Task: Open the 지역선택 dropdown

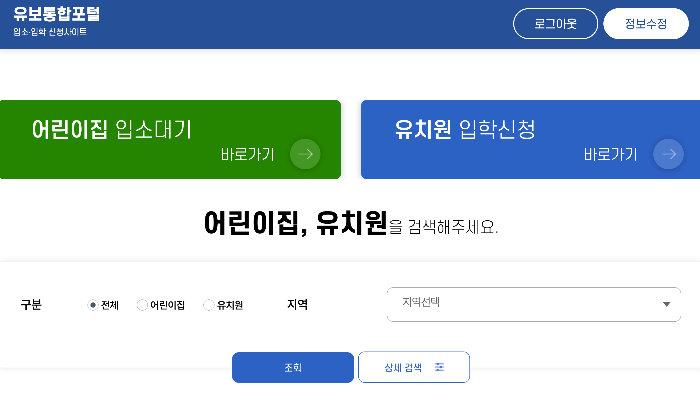Action: 534,304
